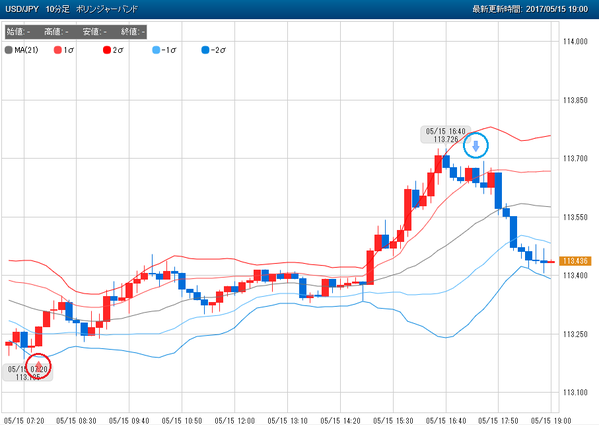
Task: Click the red up-arrow buy signal marker
Action: (x=39, y=366)
